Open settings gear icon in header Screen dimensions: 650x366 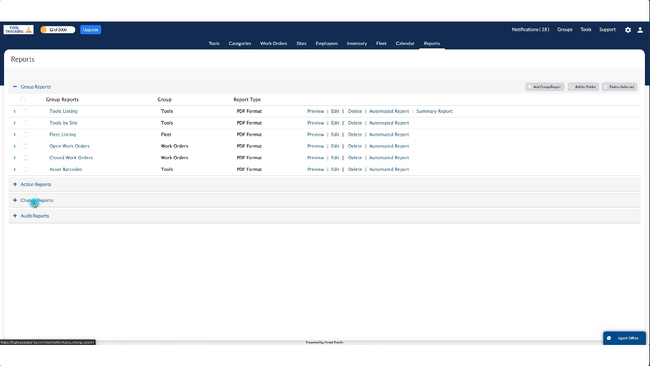click(x=628, y=30)
